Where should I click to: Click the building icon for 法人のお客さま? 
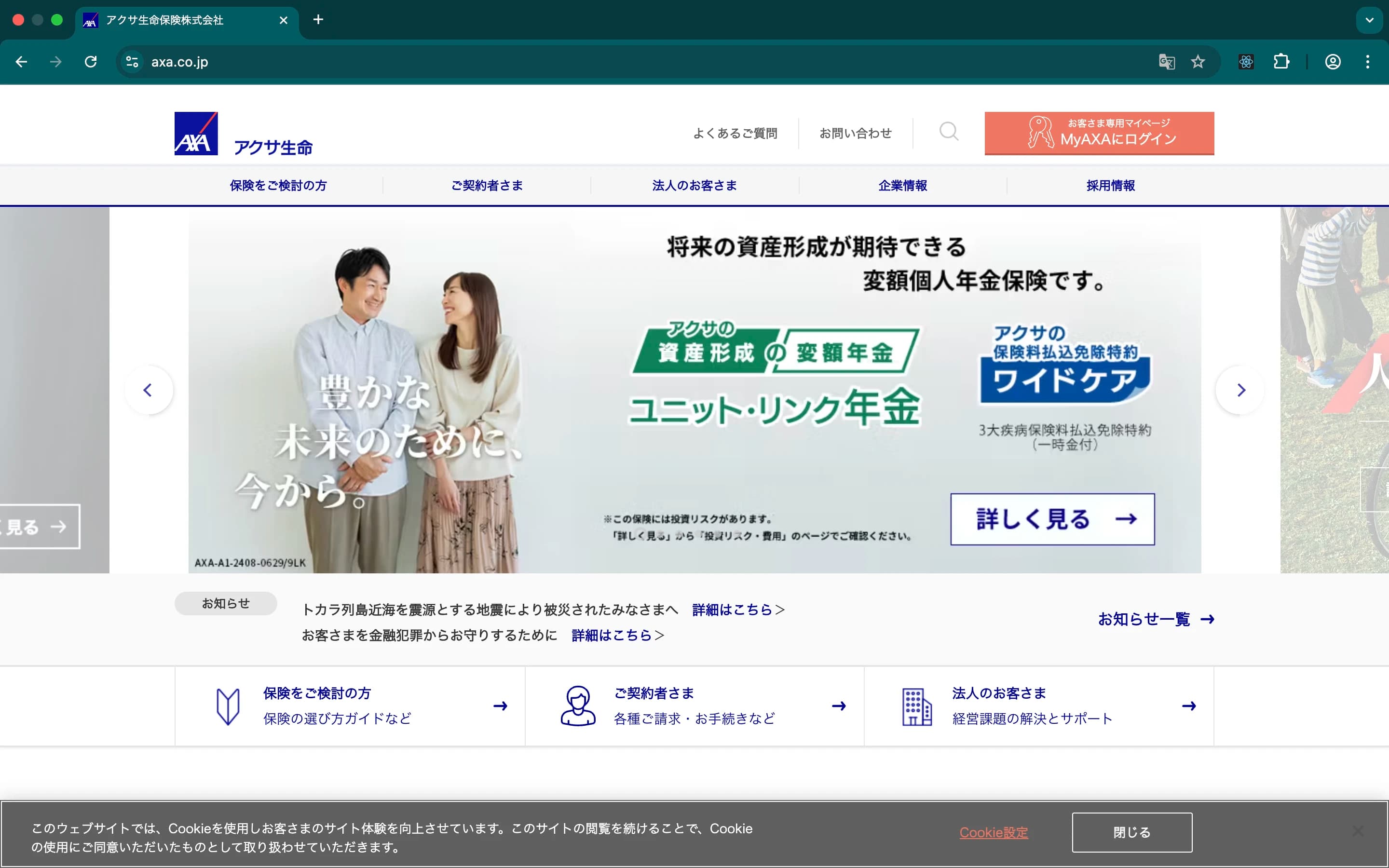point(917,706)
